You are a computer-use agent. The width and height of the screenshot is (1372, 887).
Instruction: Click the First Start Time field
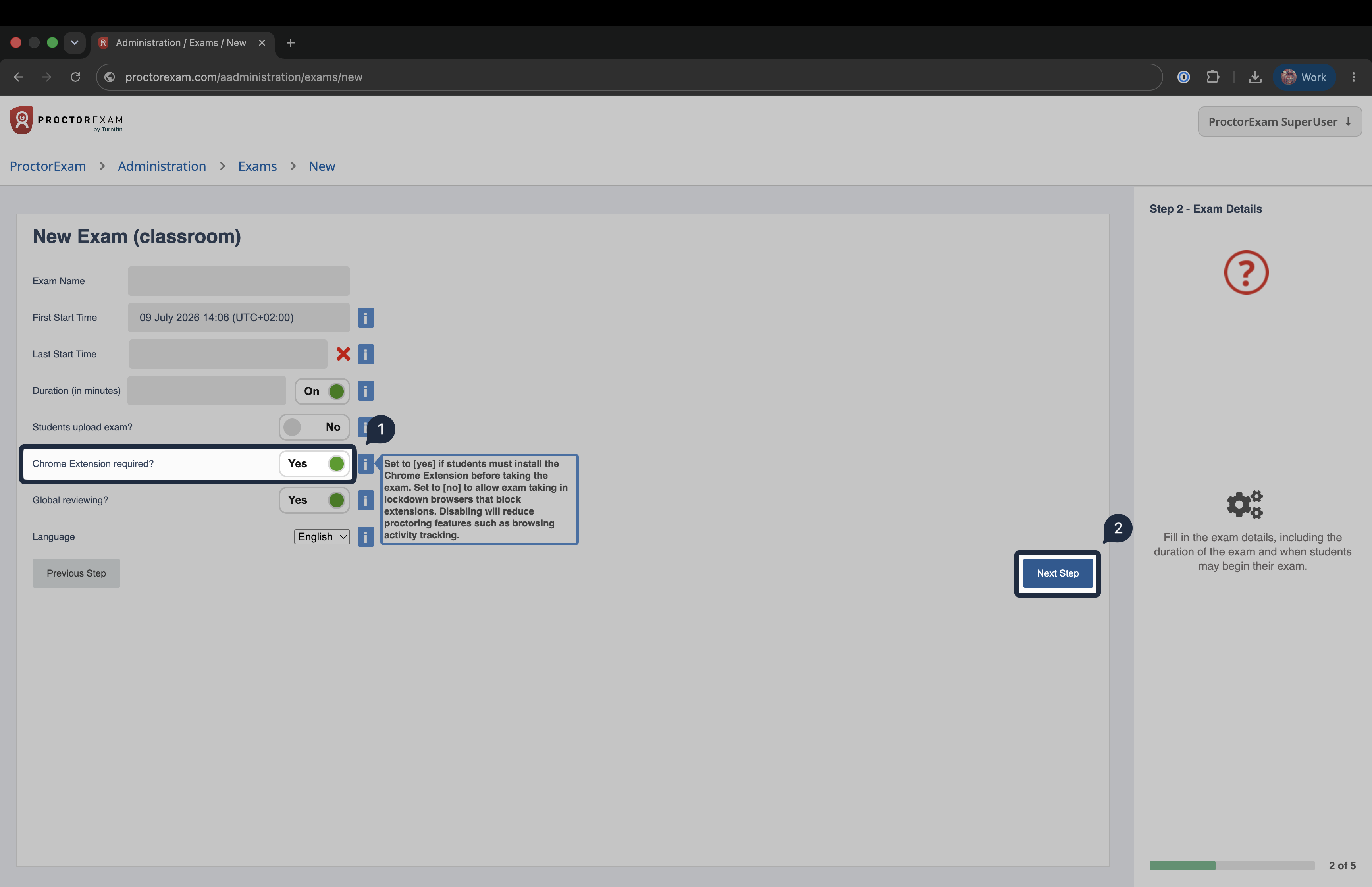[x=238, y=317]
